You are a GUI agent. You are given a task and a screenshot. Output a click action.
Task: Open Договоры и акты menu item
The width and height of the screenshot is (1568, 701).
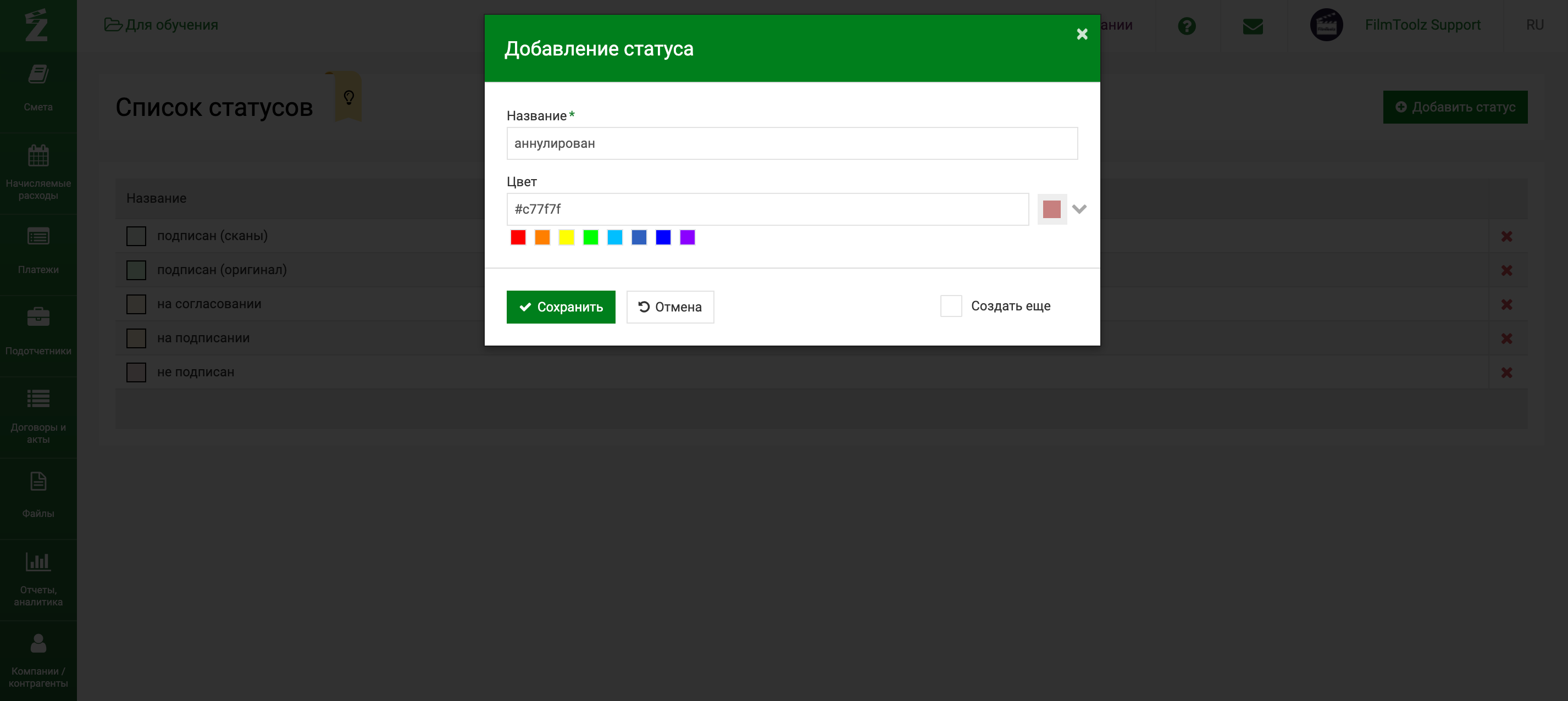(x=38, y=418)
